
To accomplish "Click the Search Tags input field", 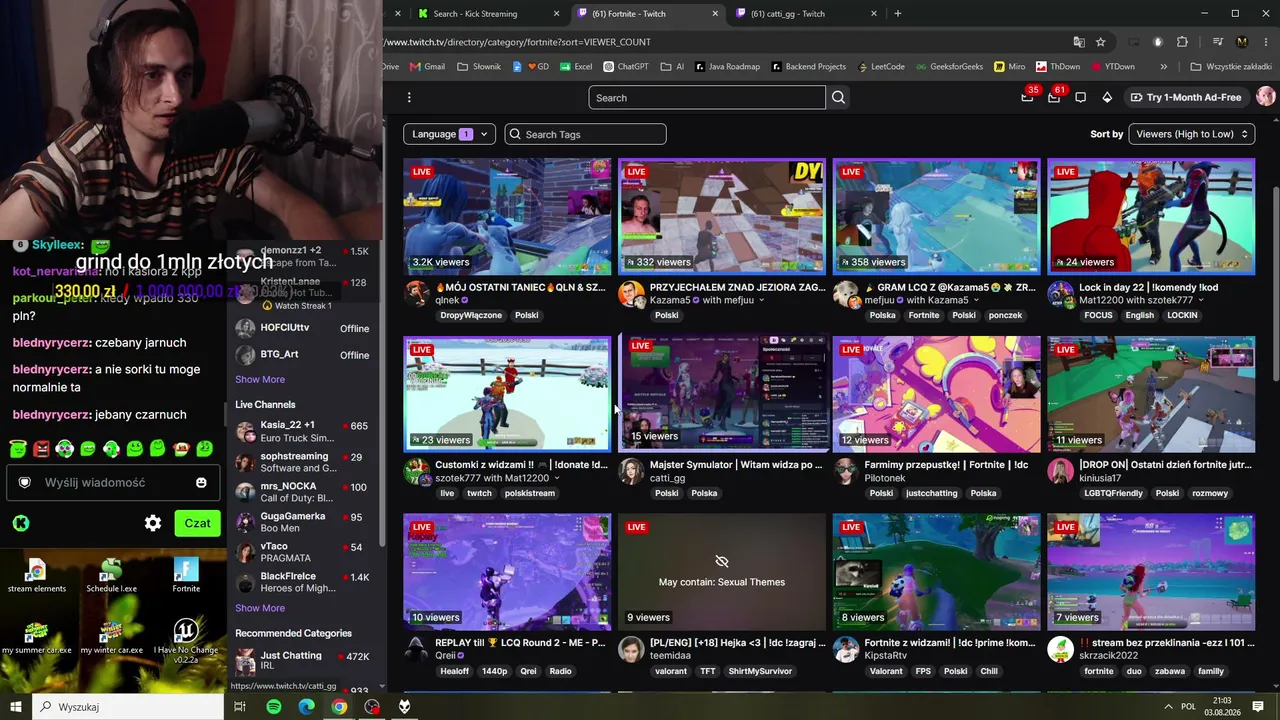I will pyautogui.click(x=585, y=134).
